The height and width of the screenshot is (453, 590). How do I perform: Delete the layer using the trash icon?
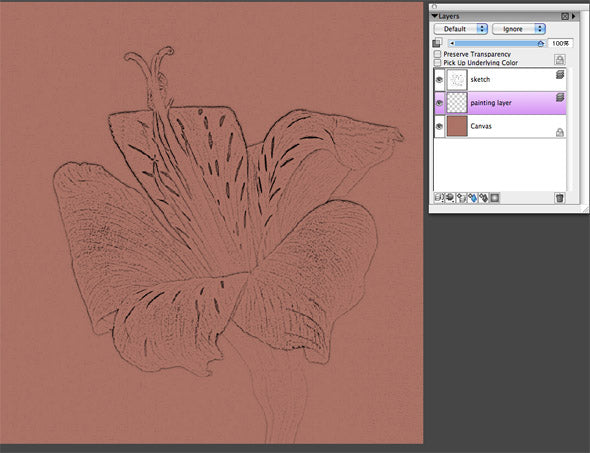pyautogui.click(x=560, y=198)
